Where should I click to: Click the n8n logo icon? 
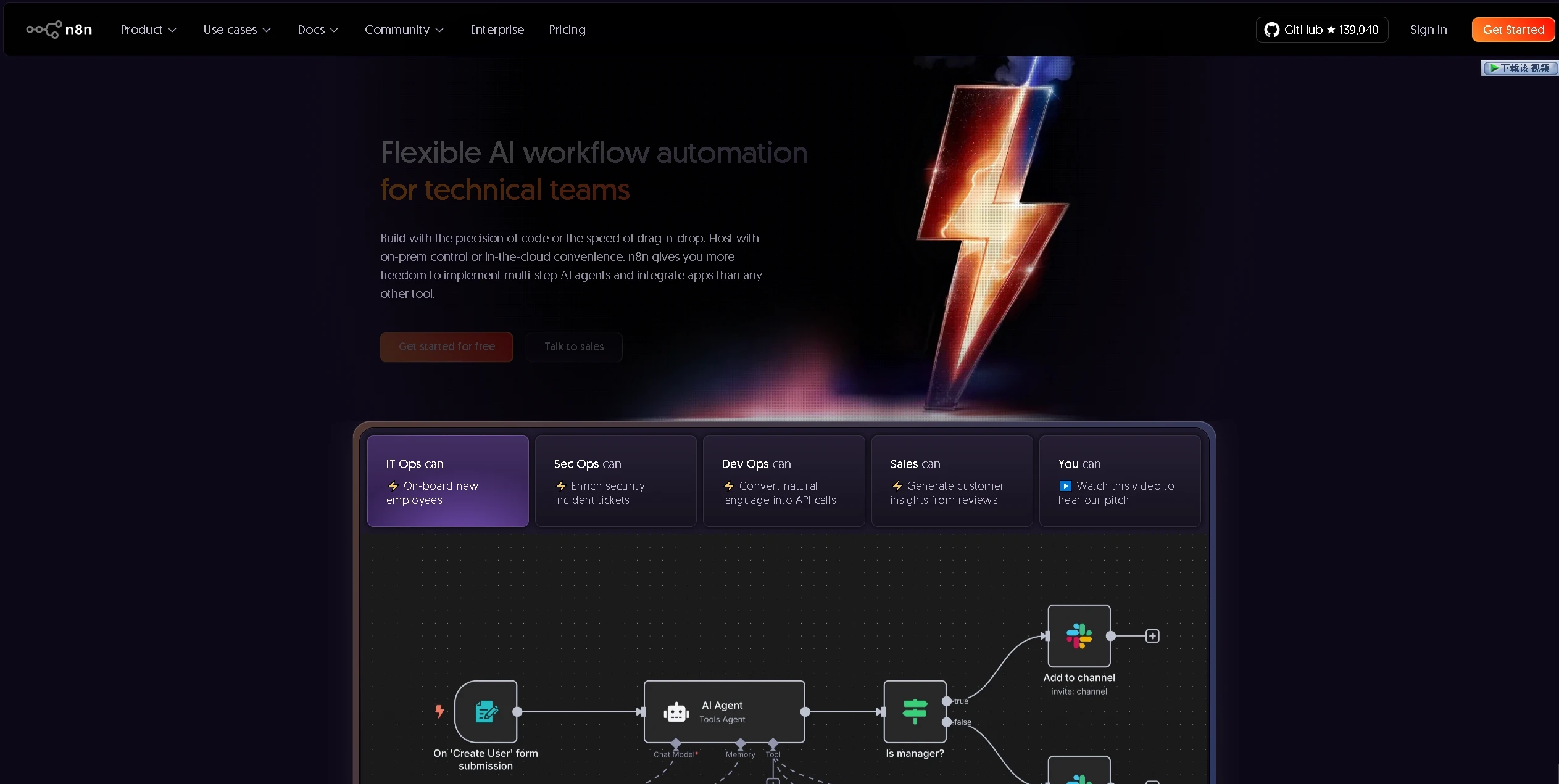[44, 30]
